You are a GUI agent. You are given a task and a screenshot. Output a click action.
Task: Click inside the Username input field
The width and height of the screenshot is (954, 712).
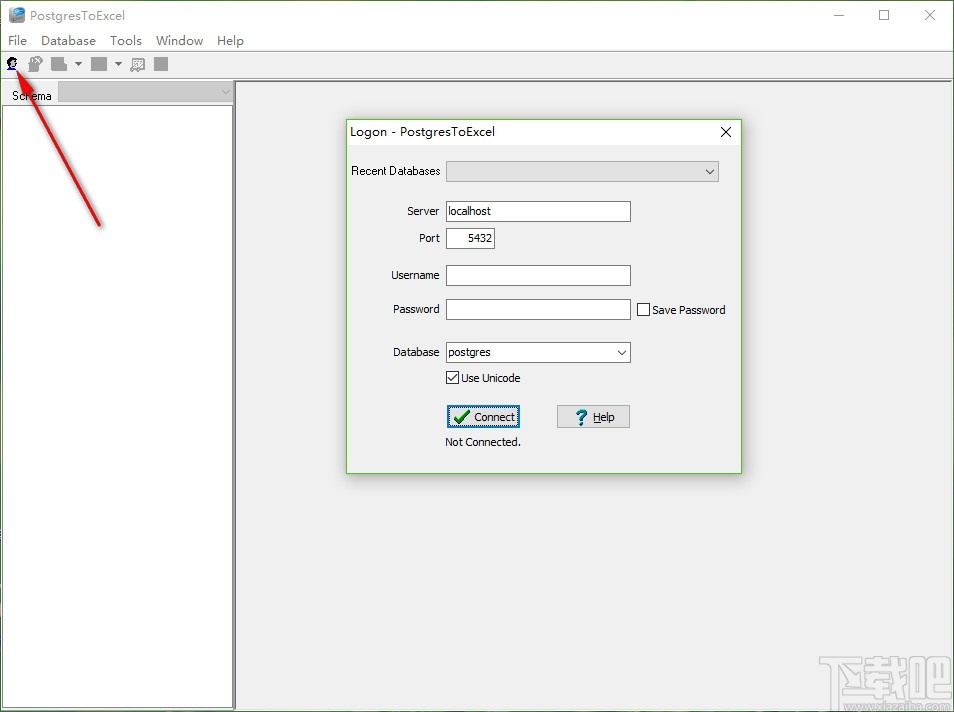pyautogui.click(x=538, y=275)
